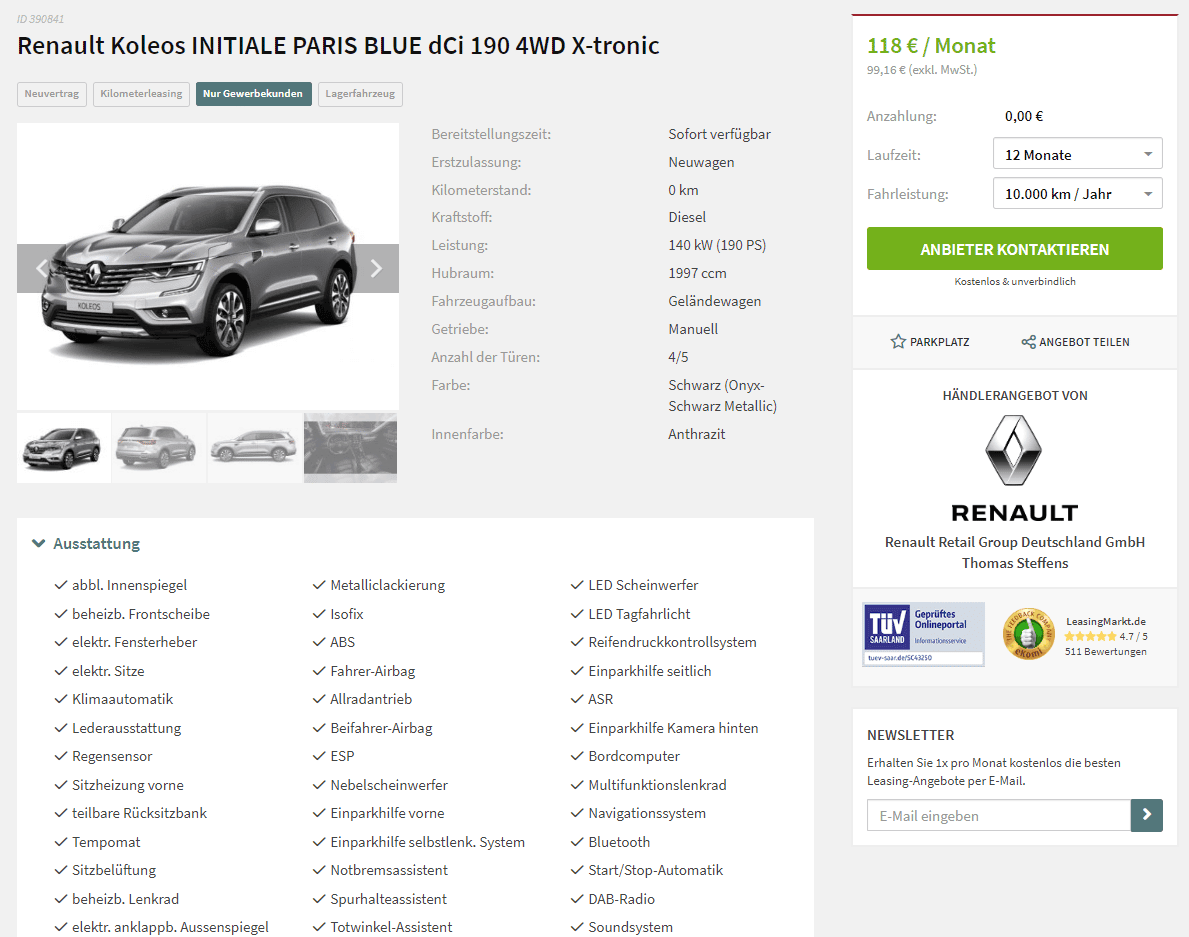The height and width of the screenshot is (937, 1189).
Task: Share the offer via Angebot teilen
Action: [1075, 342]
